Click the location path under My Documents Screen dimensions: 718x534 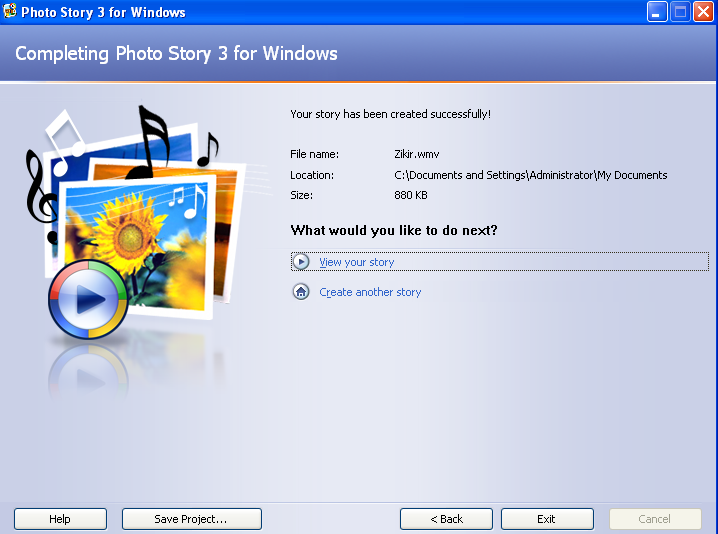[531, 175]
